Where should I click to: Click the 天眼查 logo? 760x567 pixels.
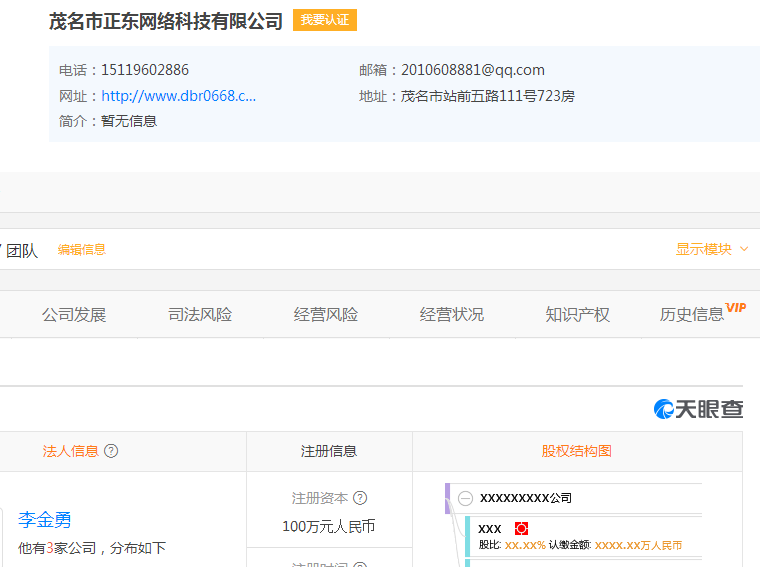698,409
